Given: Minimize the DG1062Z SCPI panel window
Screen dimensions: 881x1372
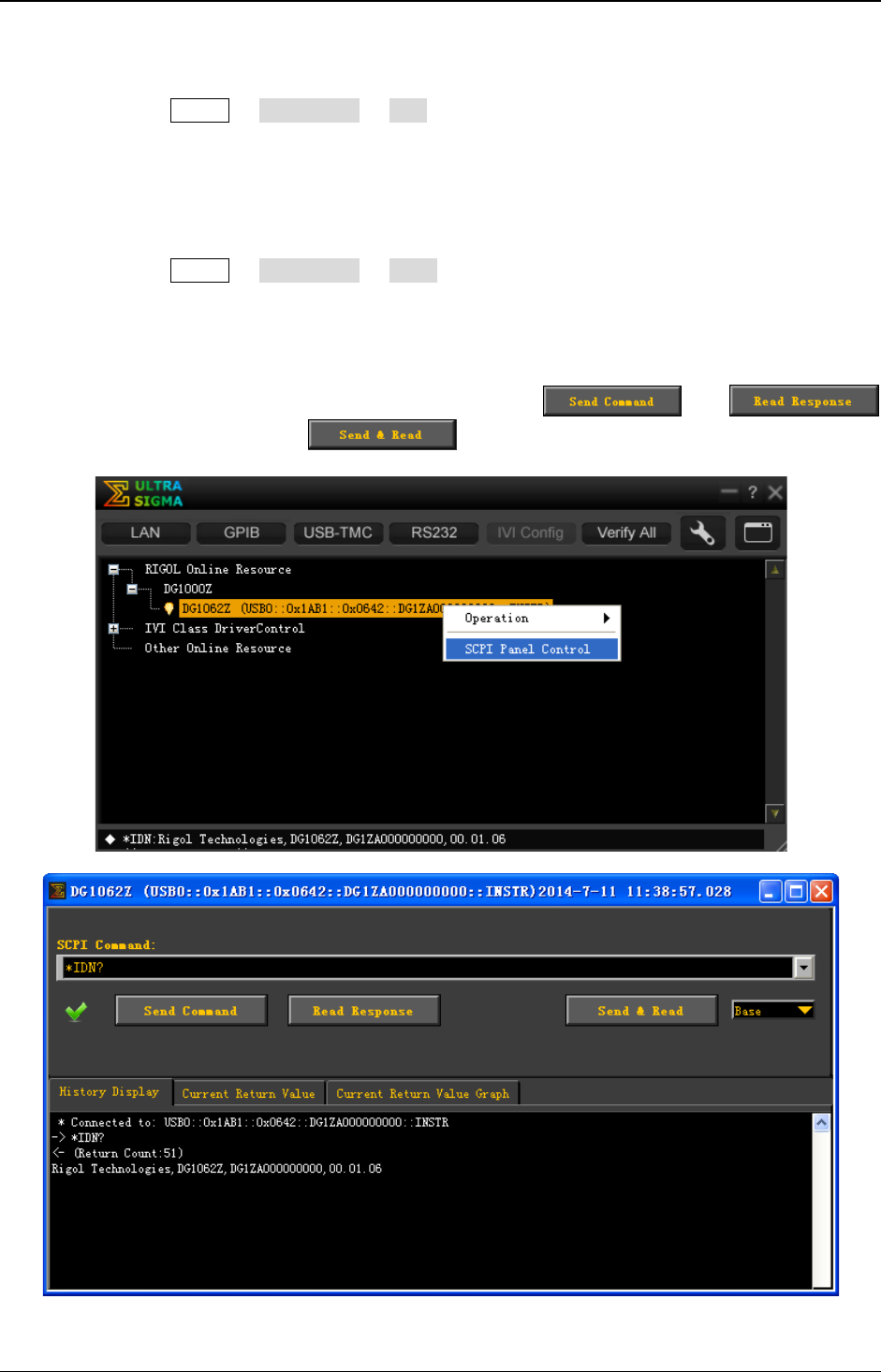Looking at the screenshot, I should coord(771,891).
